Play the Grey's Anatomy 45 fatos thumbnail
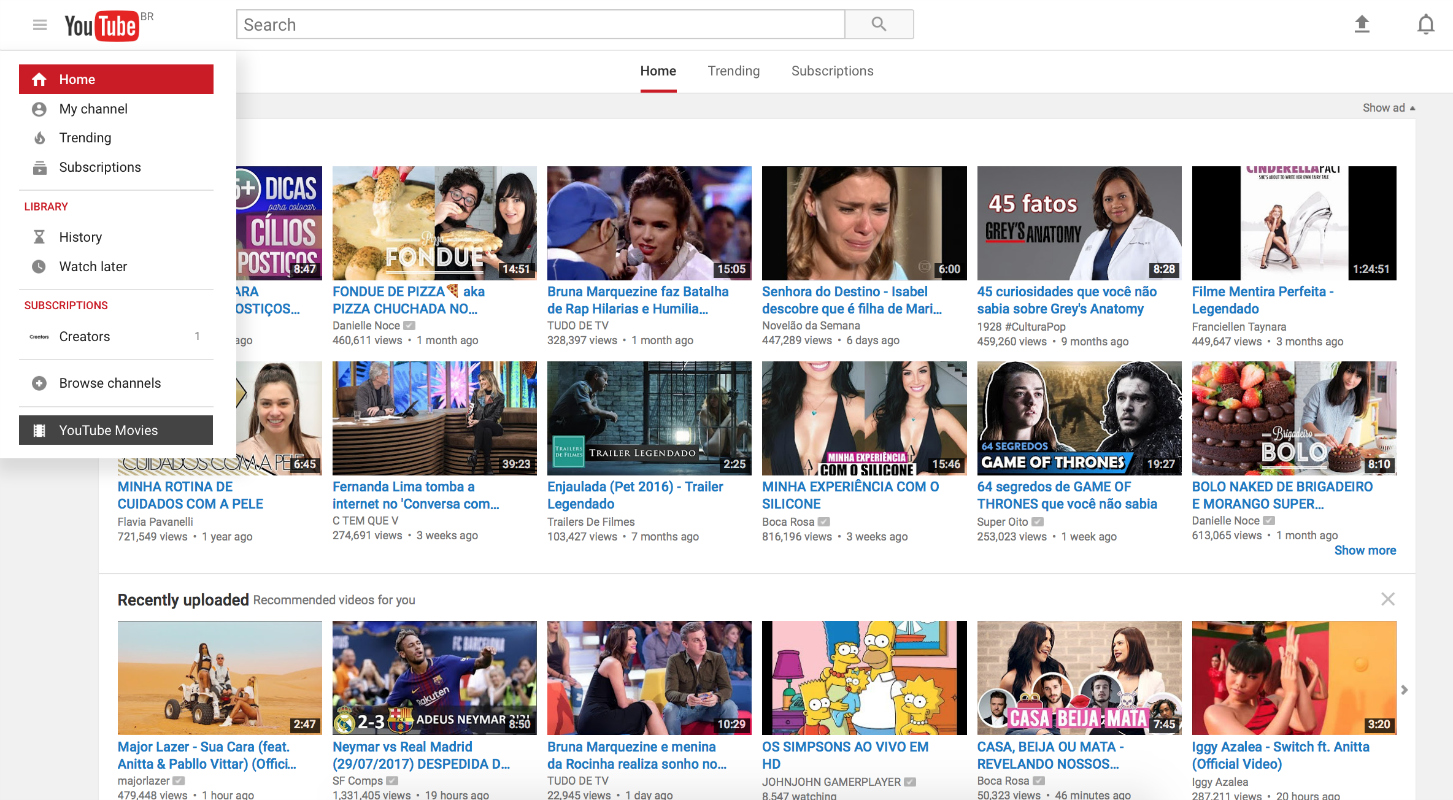The width and height of the screenshot is (1453, 800). 1079,223
